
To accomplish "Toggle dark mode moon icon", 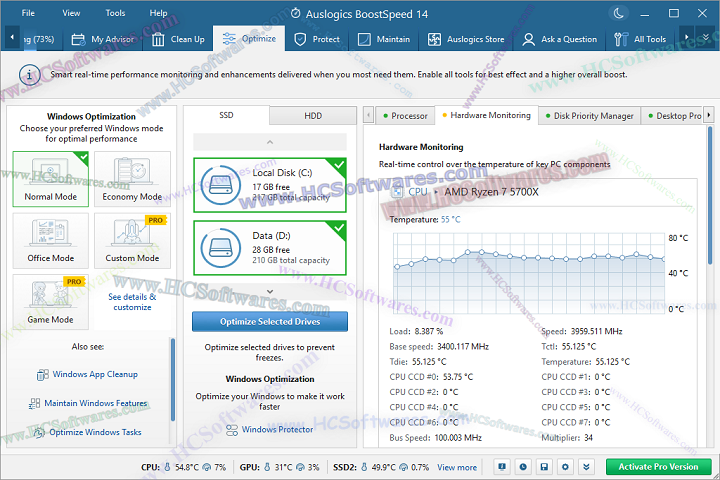I will click(x=619, y=13).
